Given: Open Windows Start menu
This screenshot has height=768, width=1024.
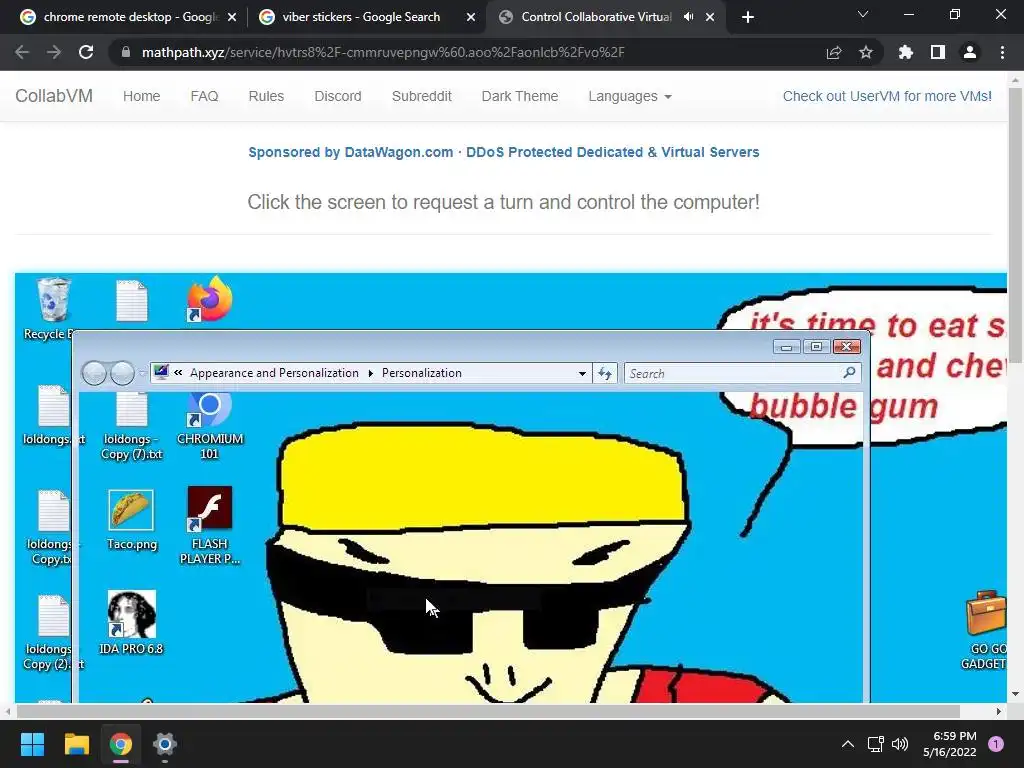Looking at the screenshot, I should (32, 744).
